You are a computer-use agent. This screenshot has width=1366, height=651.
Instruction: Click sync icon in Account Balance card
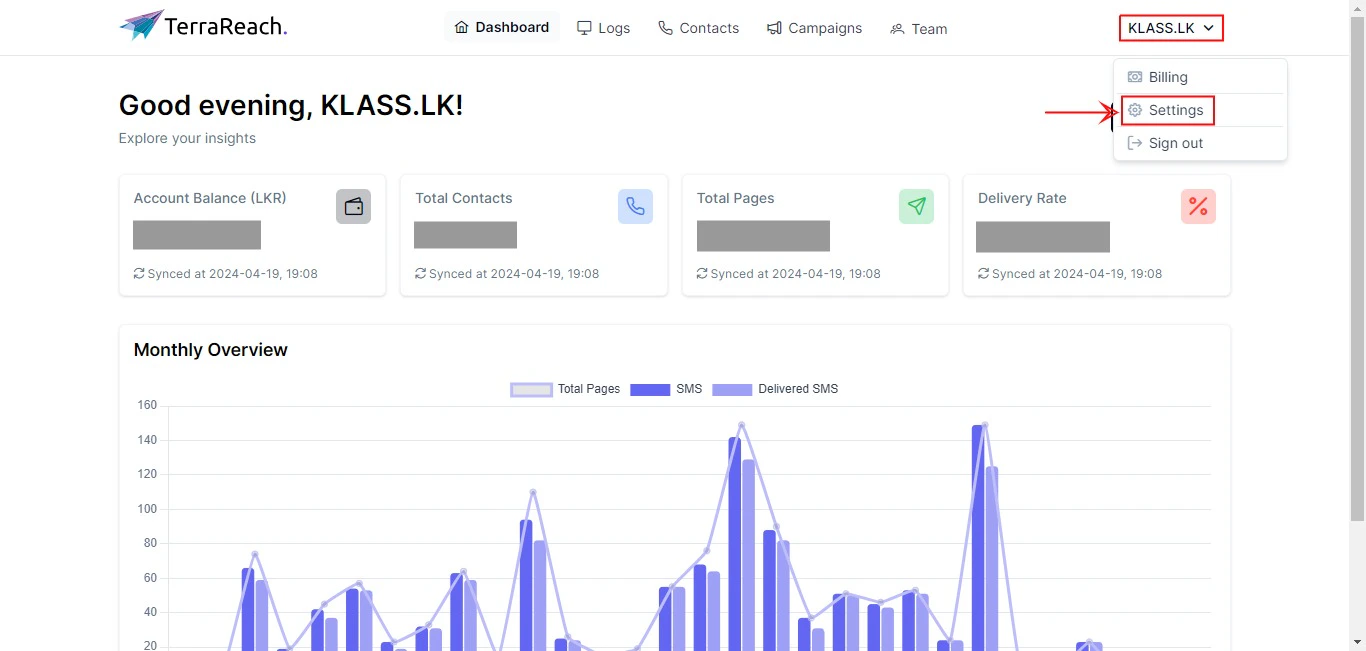tap(139, 273)
